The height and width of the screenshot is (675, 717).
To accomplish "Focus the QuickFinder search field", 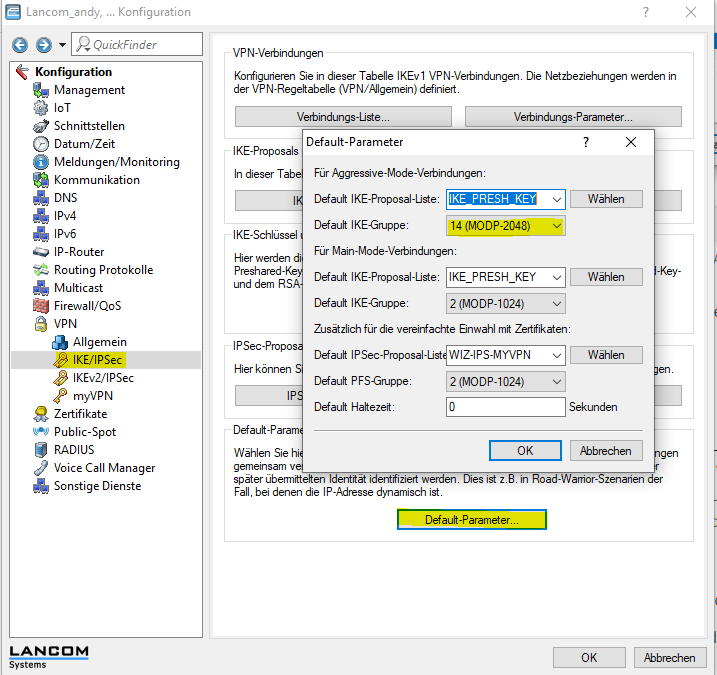I will point(137,44).
